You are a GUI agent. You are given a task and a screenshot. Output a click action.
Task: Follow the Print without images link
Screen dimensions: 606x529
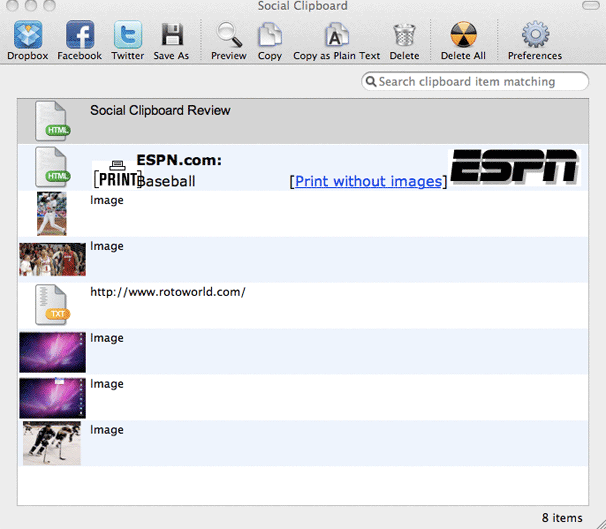pyautogui.click(x=368, y=181)
